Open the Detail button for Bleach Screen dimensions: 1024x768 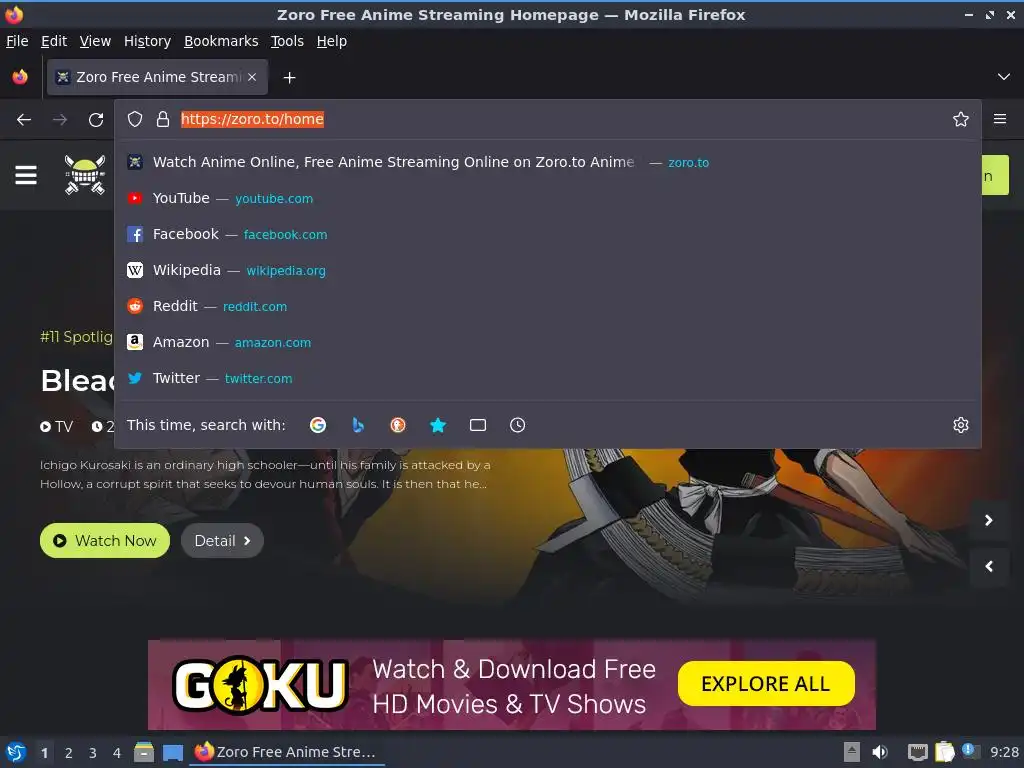tap(222, 541)
